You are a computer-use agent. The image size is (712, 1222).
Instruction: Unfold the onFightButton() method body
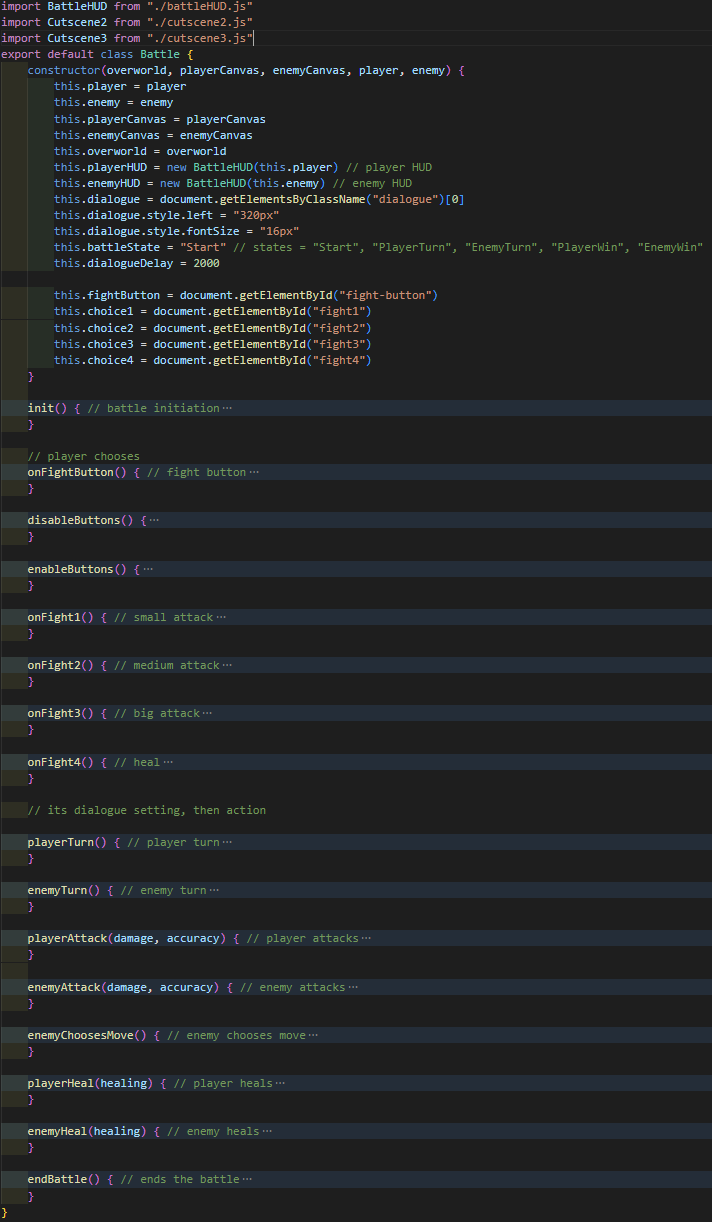254,472
